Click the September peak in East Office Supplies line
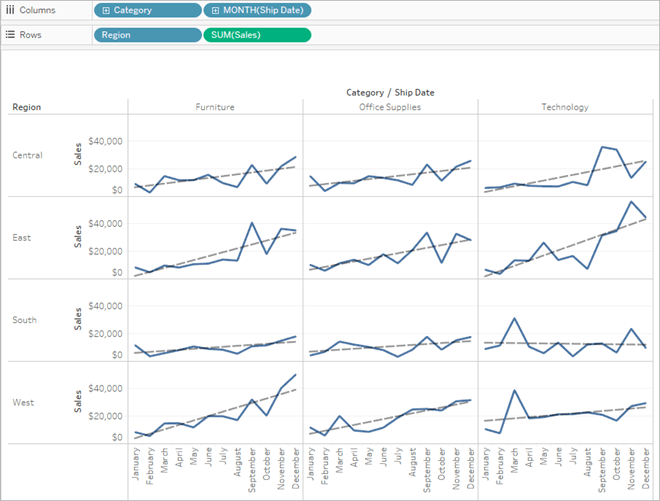The width and height of the screenshot is (660, 501). pyautogui.click(x=427, y=232)
